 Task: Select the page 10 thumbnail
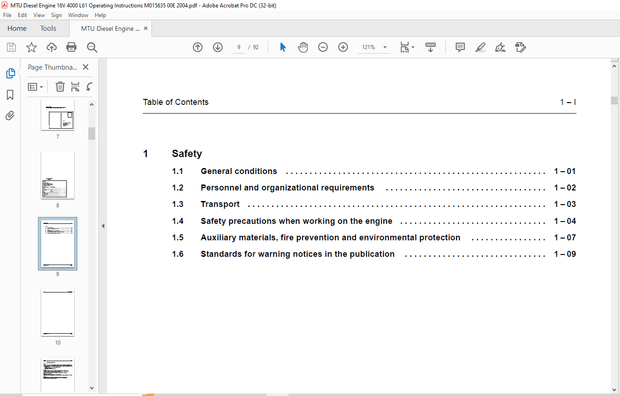58,313
